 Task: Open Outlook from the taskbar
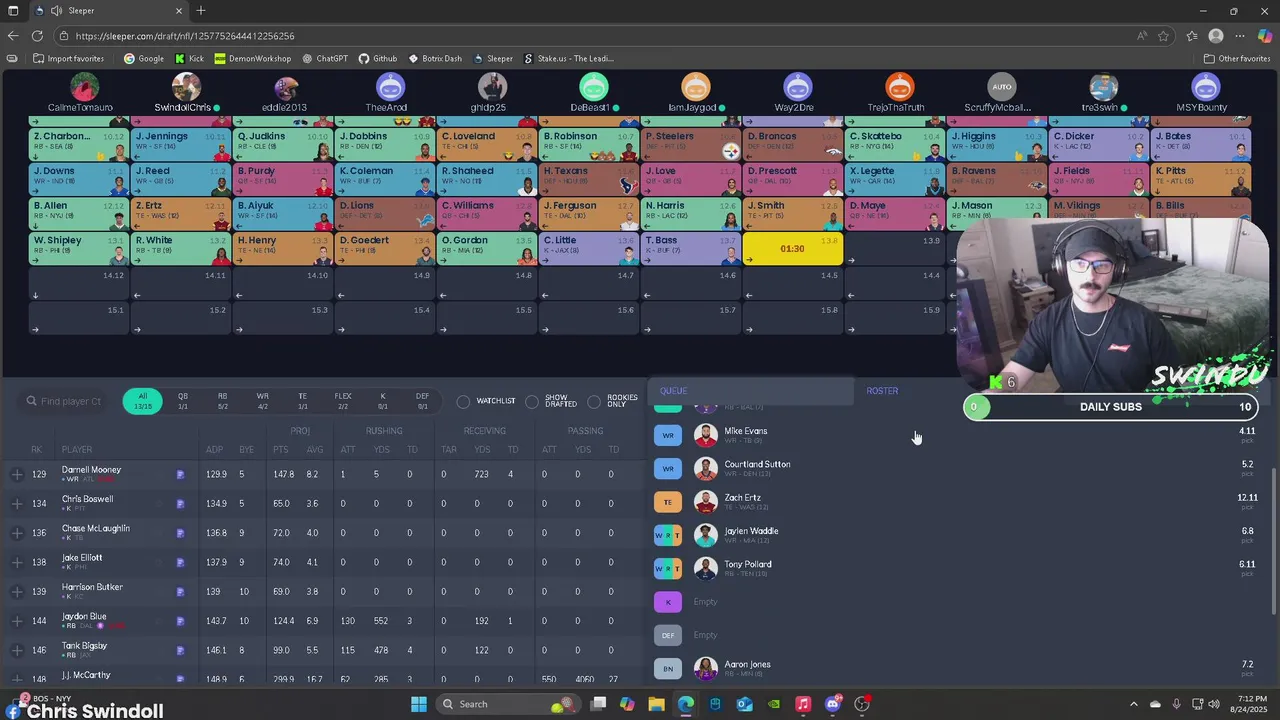pyautogui.click(x=744, y=704)
